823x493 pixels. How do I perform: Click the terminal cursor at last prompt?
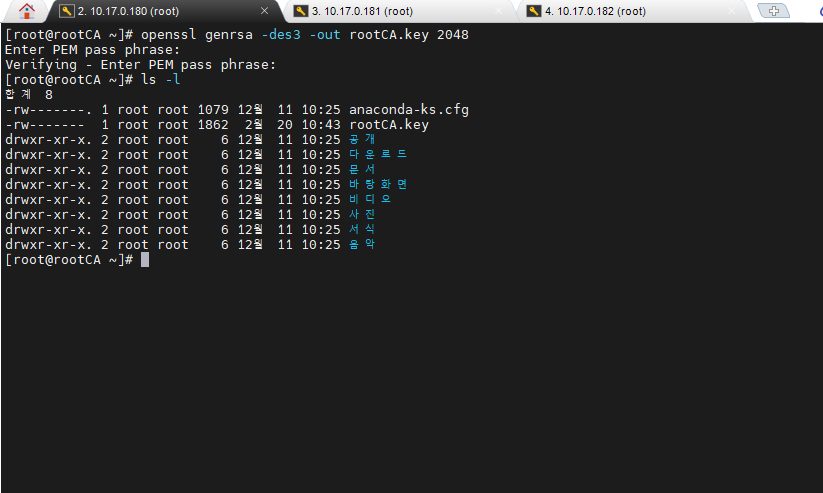tap(145, 260)
